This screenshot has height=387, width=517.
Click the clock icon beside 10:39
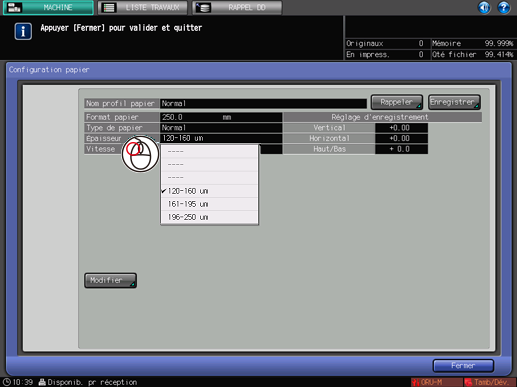7,382
